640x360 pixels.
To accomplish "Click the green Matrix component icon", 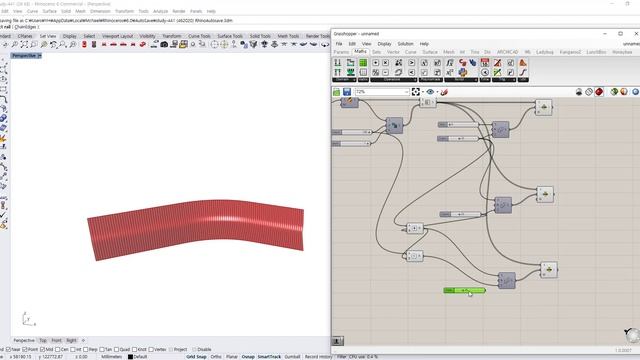I will tap(363, 63).
